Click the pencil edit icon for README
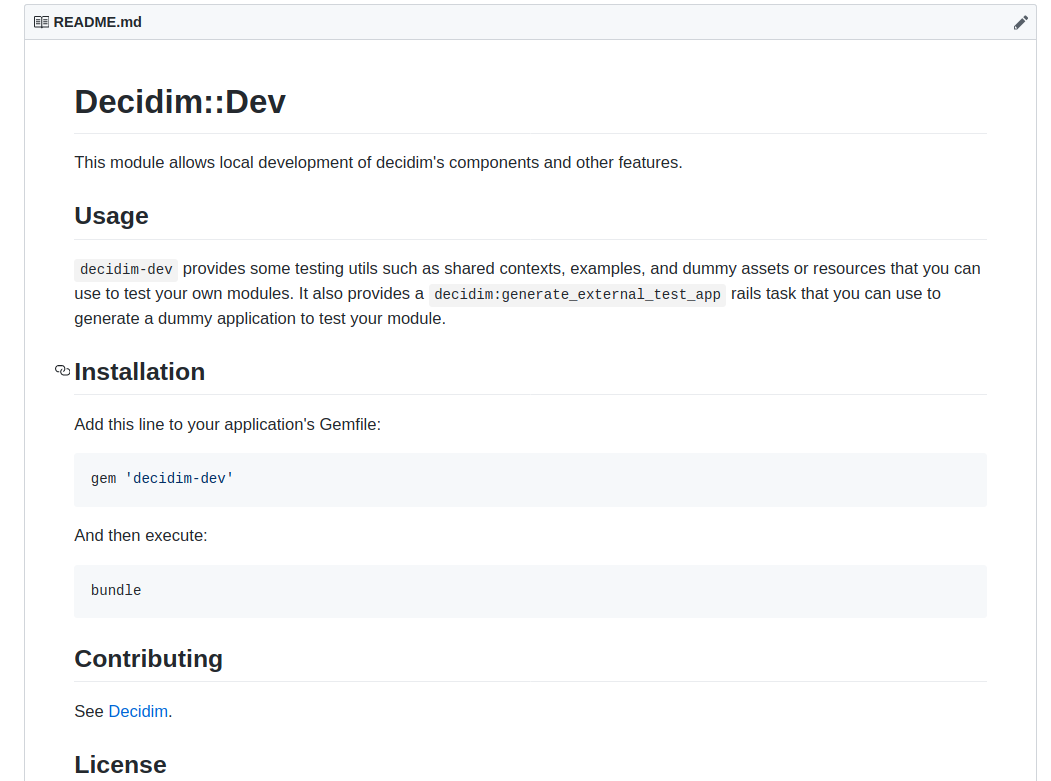 tap(1020, 22)
